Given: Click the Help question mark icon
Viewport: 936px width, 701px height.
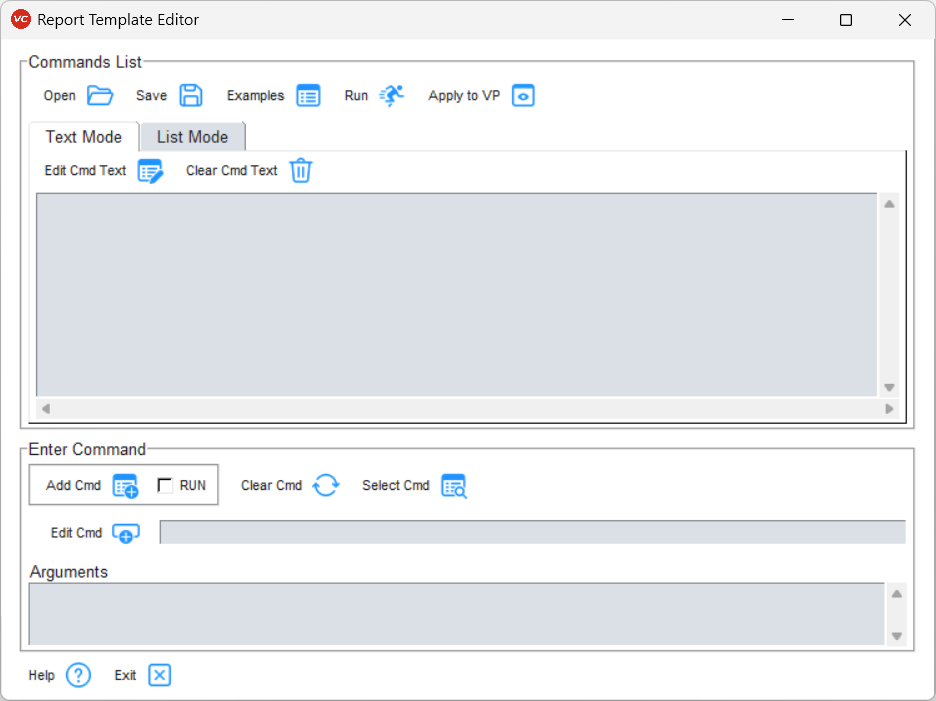Looking at the screenshot, I should point(78,675).
